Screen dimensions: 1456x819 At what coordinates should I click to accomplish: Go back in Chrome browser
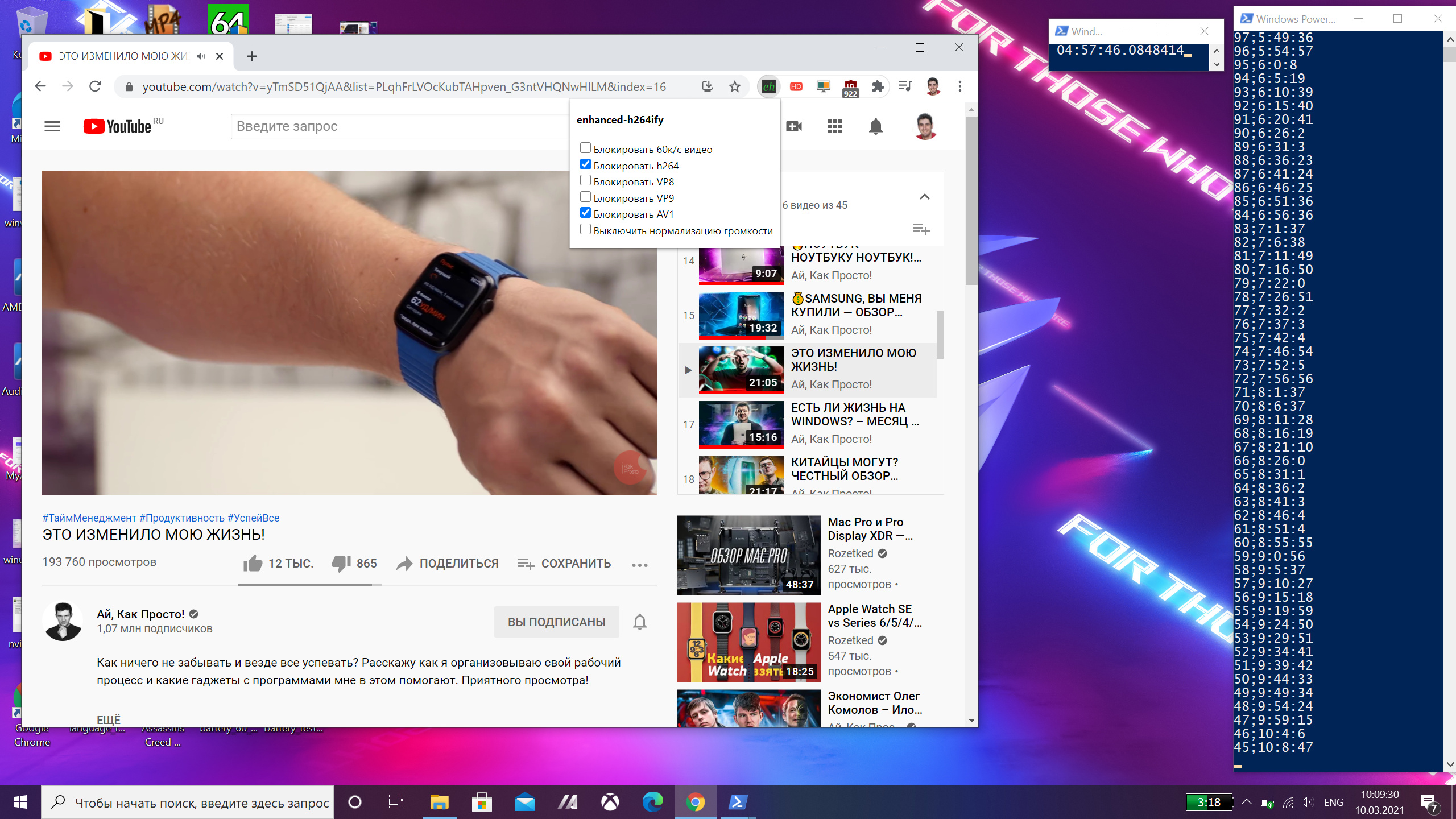coord(40,86)
